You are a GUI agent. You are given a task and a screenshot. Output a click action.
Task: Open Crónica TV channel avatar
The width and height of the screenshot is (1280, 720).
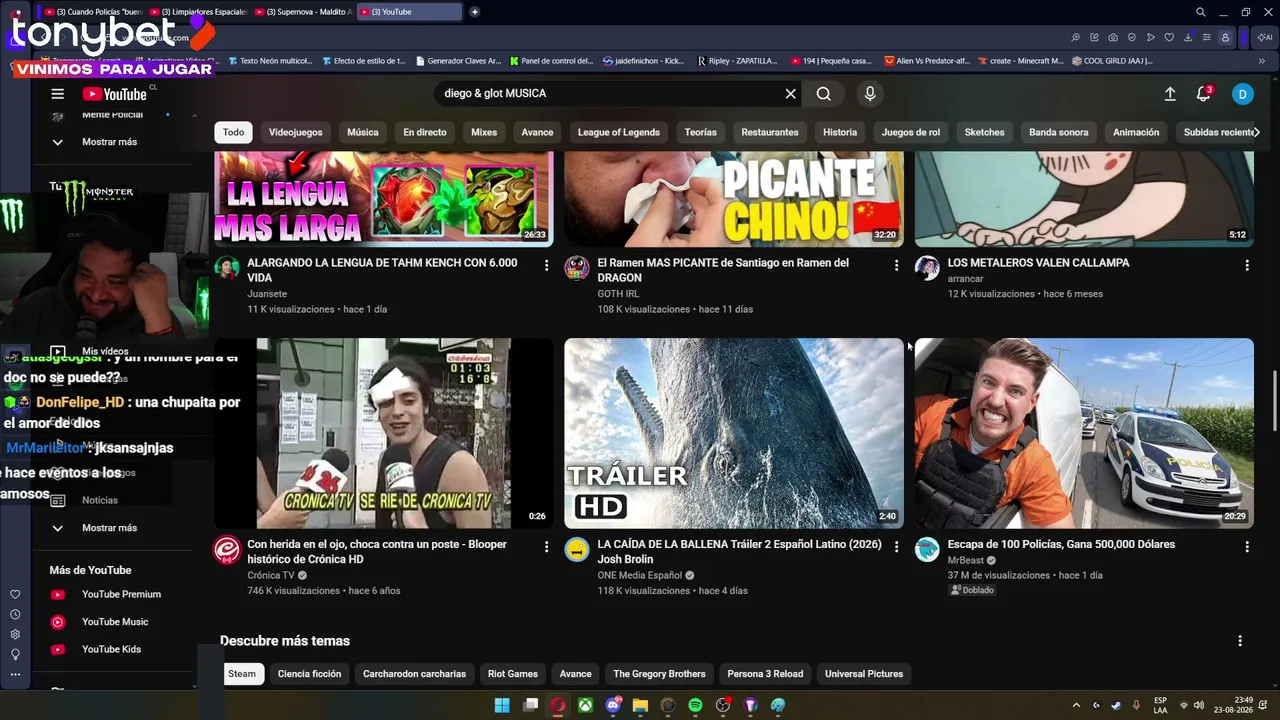pyautogui.click(x=227, y=550)
